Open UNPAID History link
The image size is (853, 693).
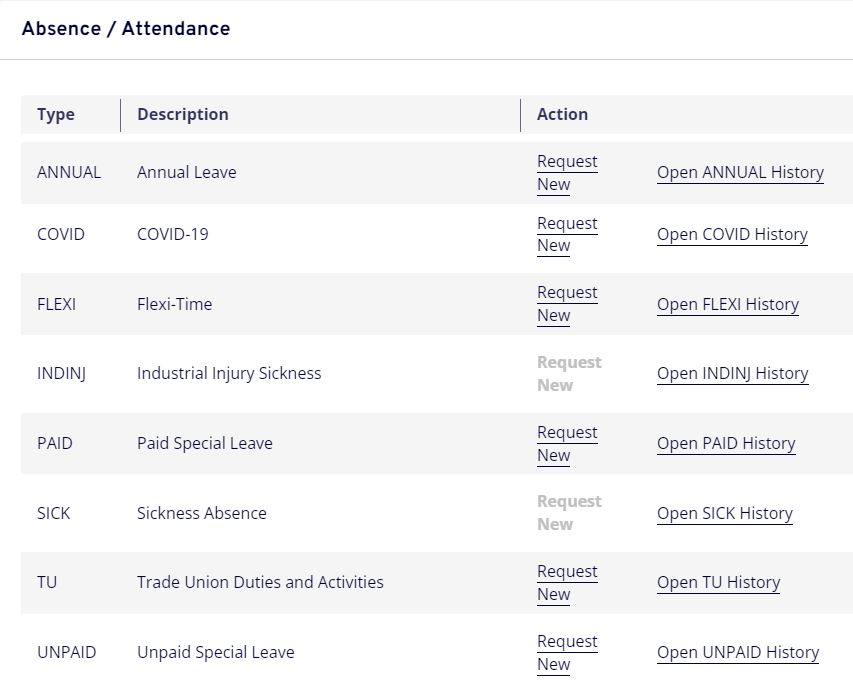[738, 653]
